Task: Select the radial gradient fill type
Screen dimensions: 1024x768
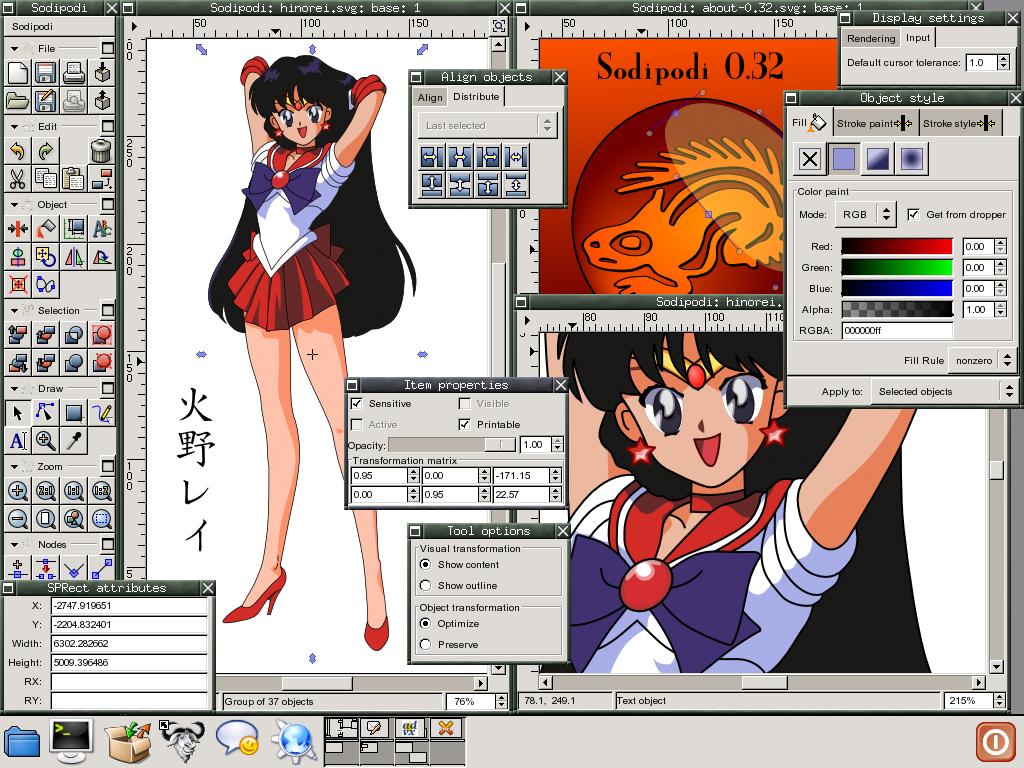Action: click(911, 159)
